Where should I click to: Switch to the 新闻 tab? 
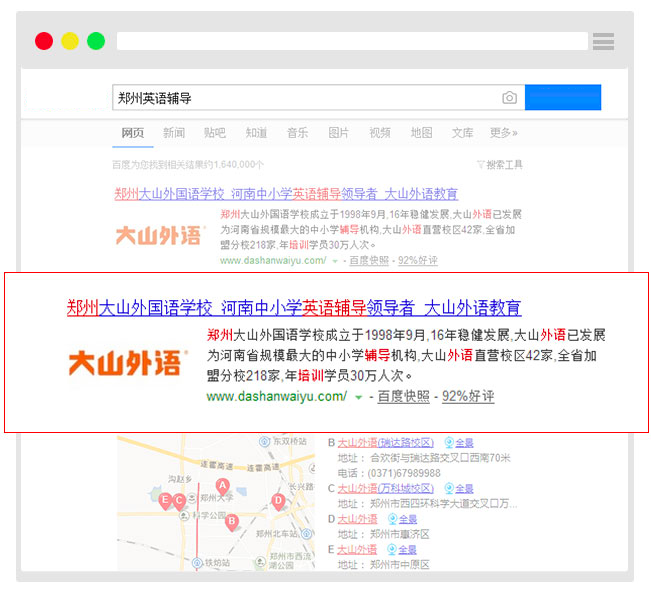click(174, 133)
